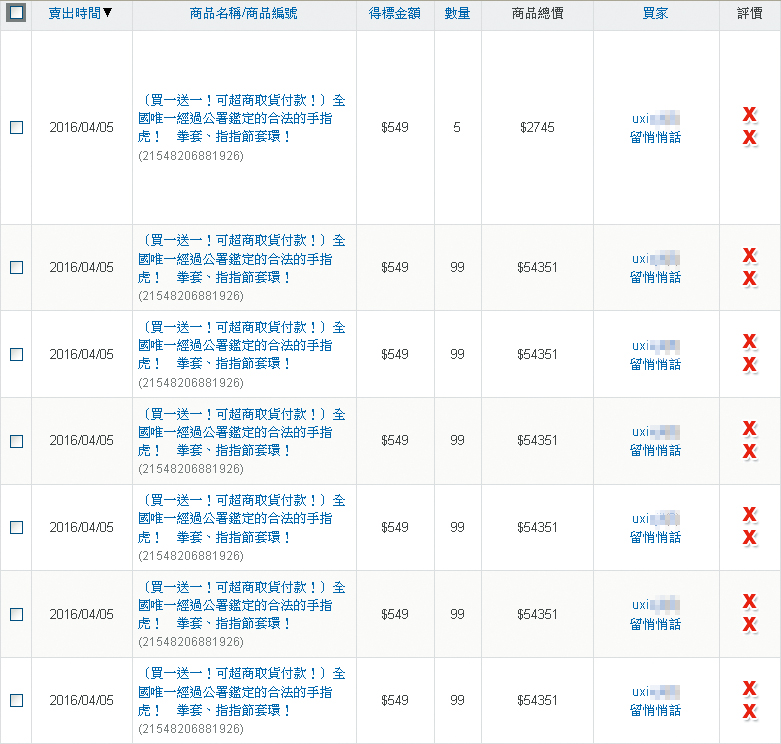The width and height of the screenshot is (781, 744).
Task: Click 留悄悄話 in the second order row
Action: (x=655, y=277)
